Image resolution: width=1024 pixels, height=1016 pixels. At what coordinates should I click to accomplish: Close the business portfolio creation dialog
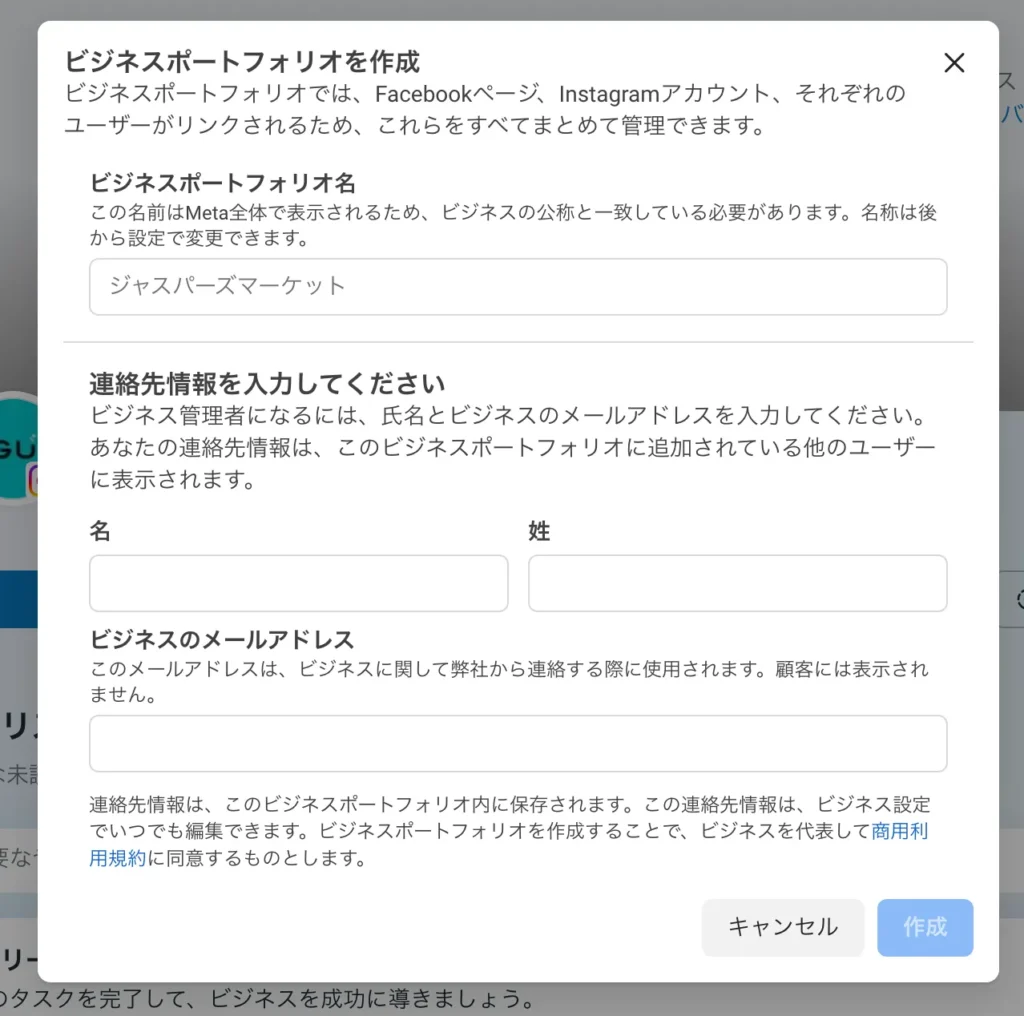tap(954, 63)
